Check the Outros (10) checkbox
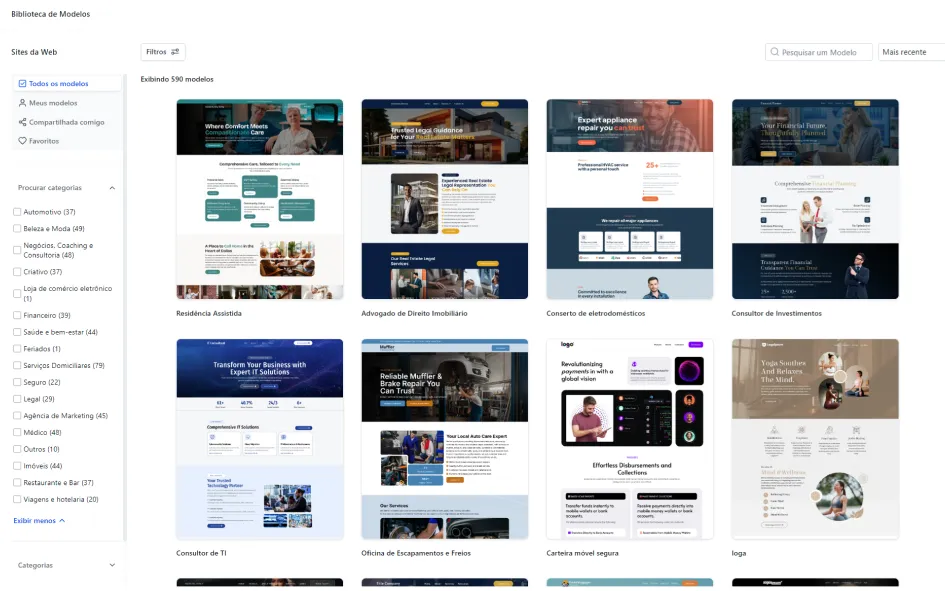The width and height of the screenshot is (945, 591). tap(17, 449)
